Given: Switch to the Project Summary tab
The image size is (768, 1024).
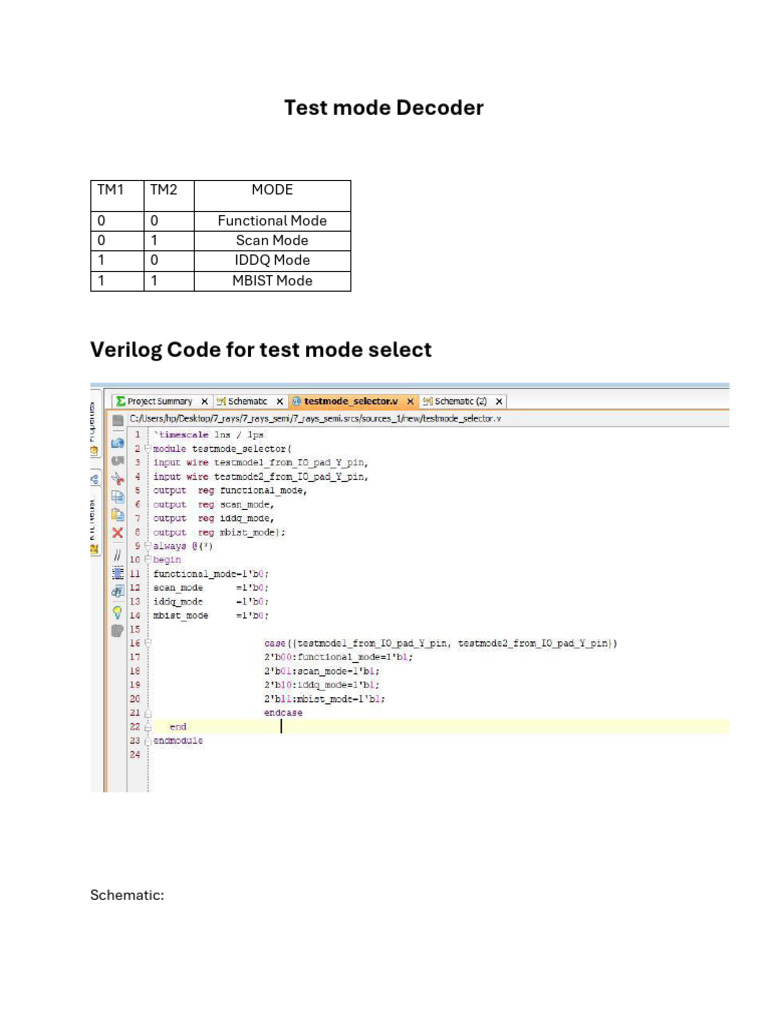Looking at the screenshot, I should tap(159, 401).
